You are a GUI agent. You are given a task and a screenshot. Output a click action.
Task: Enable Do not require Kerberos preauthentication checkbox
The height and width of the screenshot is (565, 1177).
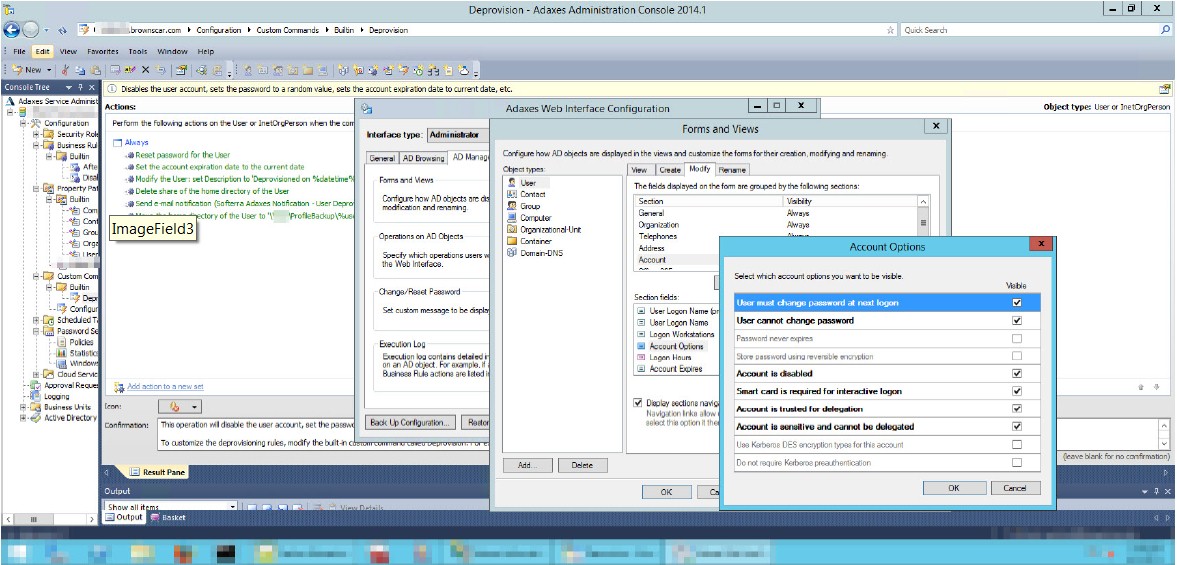click(x=1016, y=463)
